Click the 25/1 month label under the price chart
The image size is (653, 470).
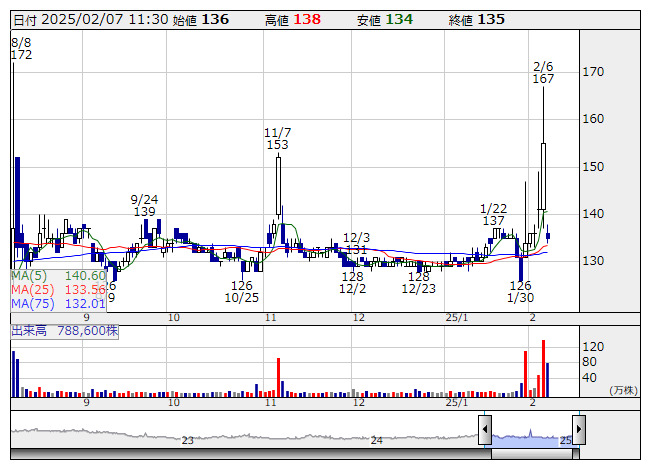457,318
